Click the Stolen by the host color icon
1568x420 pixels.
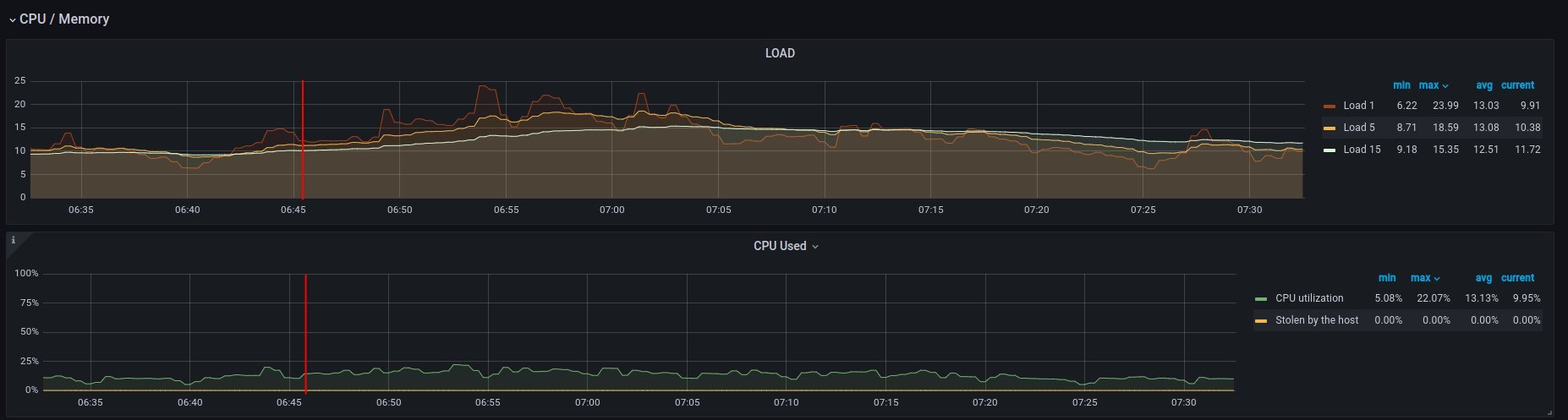pyautogui.click(x=1261, y=321)
